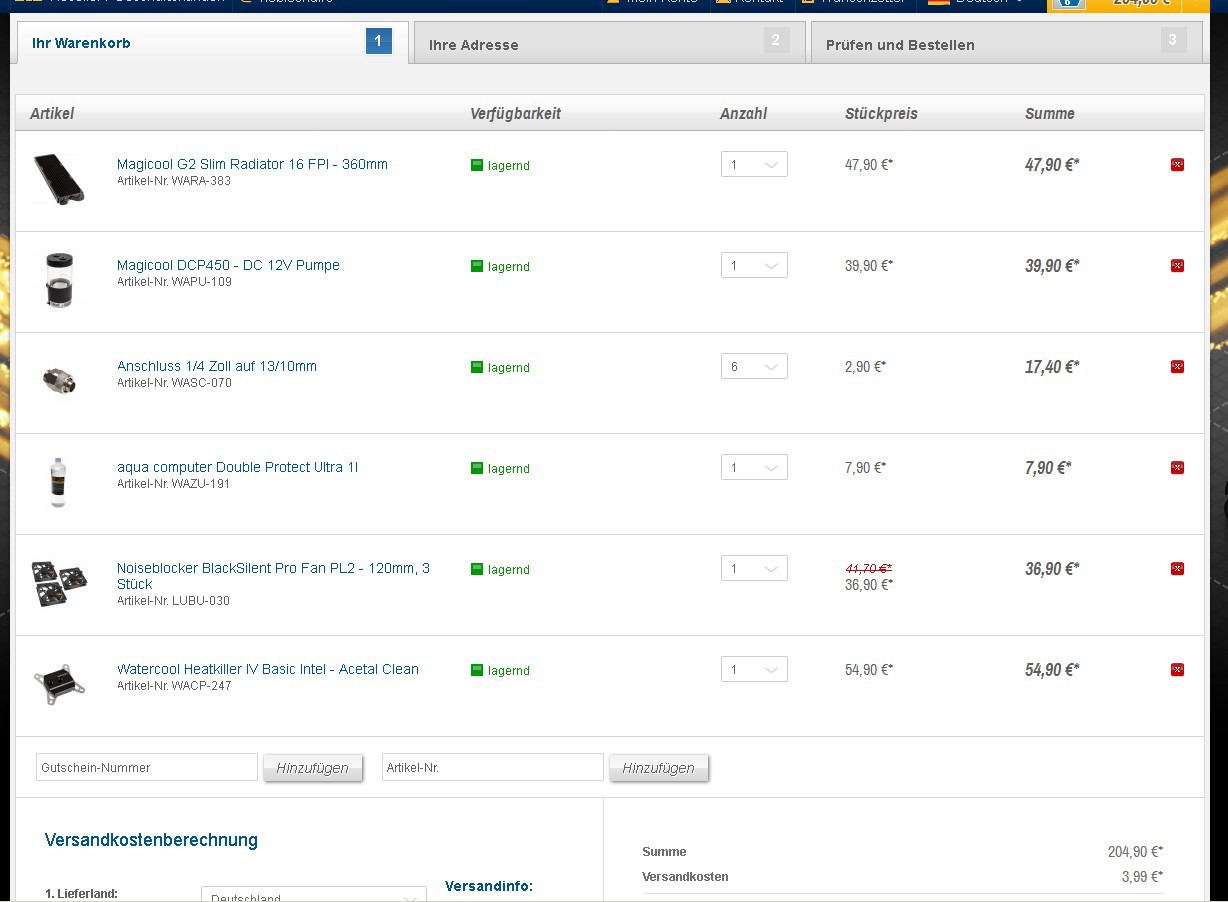Click green stock icon for Double Protect Ultra
Screen dimensions: 1228x902
click(477, 468)
